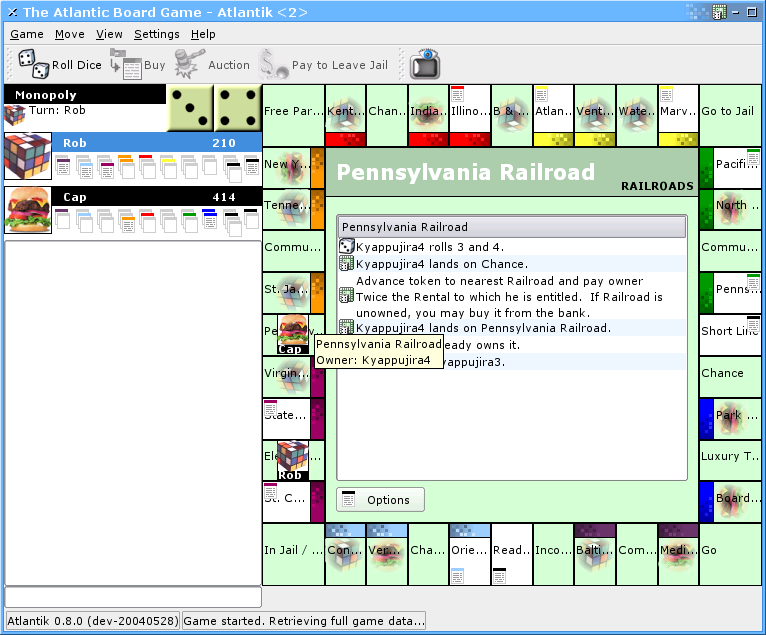Click the Ventnor Avenue board square
This screenshot has height=635, width=766.
(x=595, y=115)
